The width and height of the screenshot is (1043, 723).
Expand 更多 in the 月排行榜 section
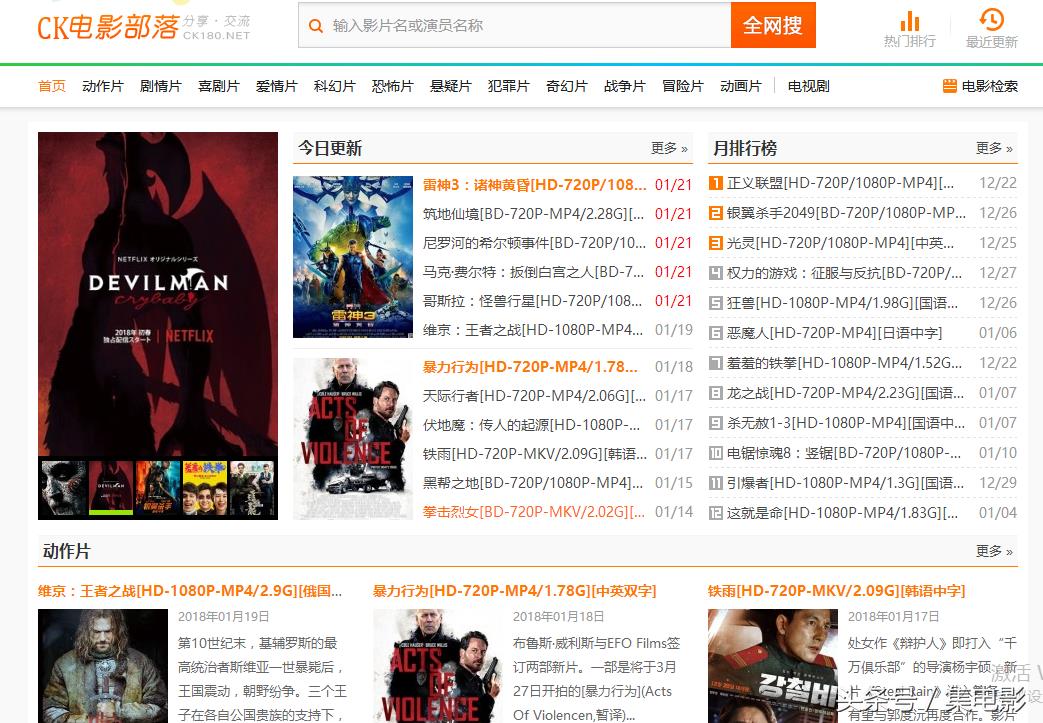point(994,148)
